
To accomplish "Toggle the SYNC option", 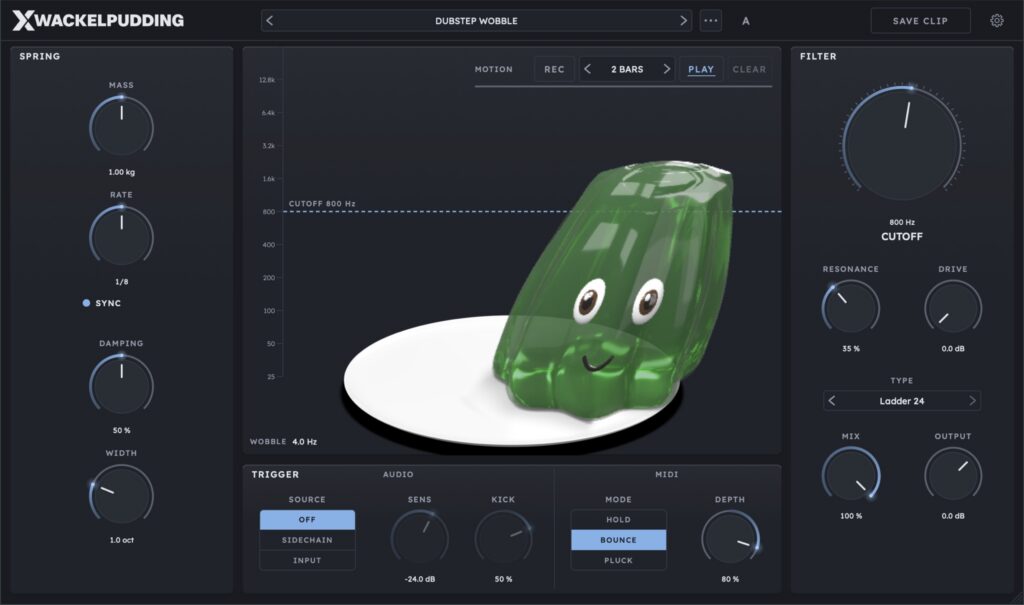I will pos(102,303).
